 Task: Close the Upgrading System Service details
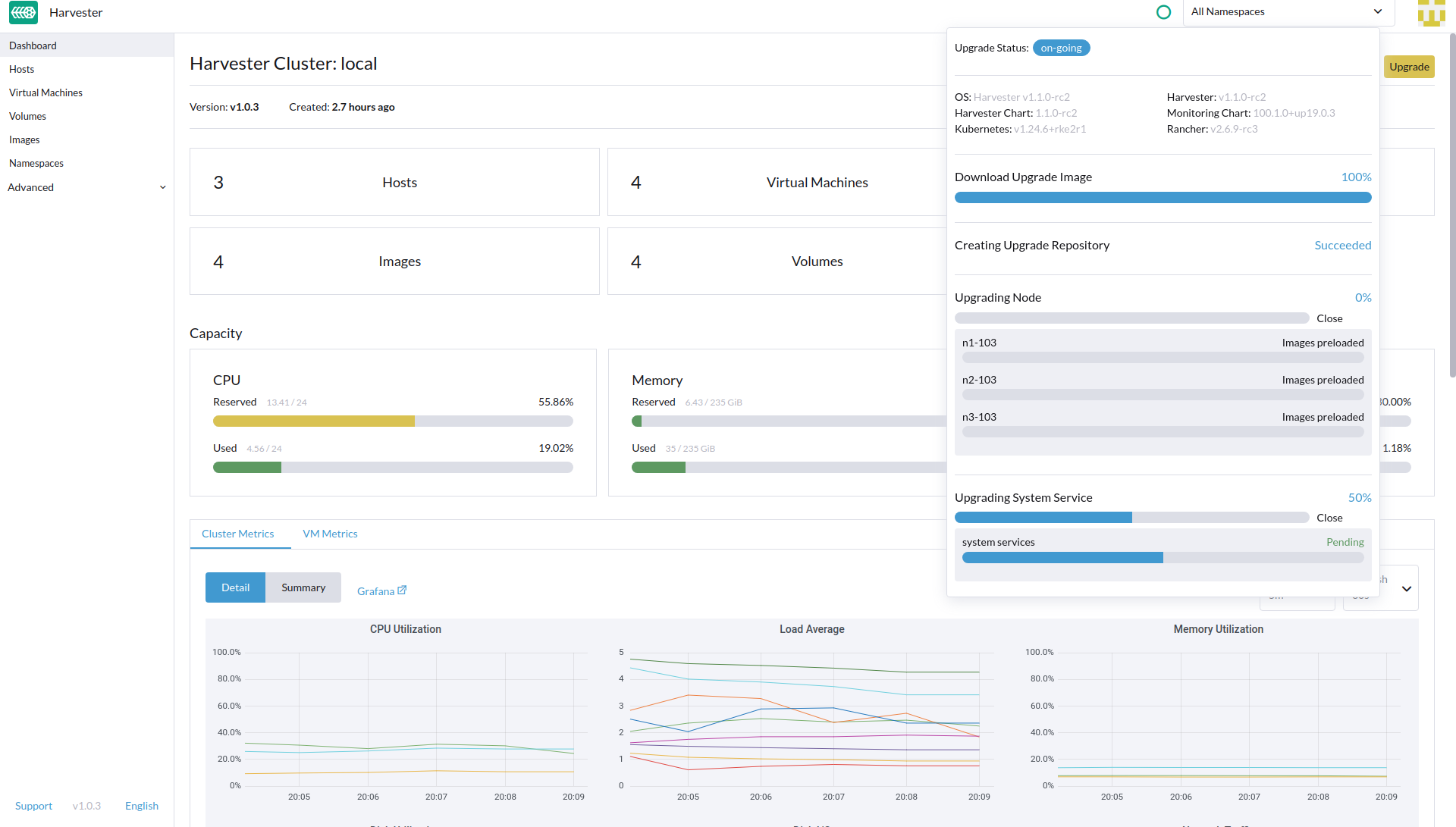coord(1329,518)
